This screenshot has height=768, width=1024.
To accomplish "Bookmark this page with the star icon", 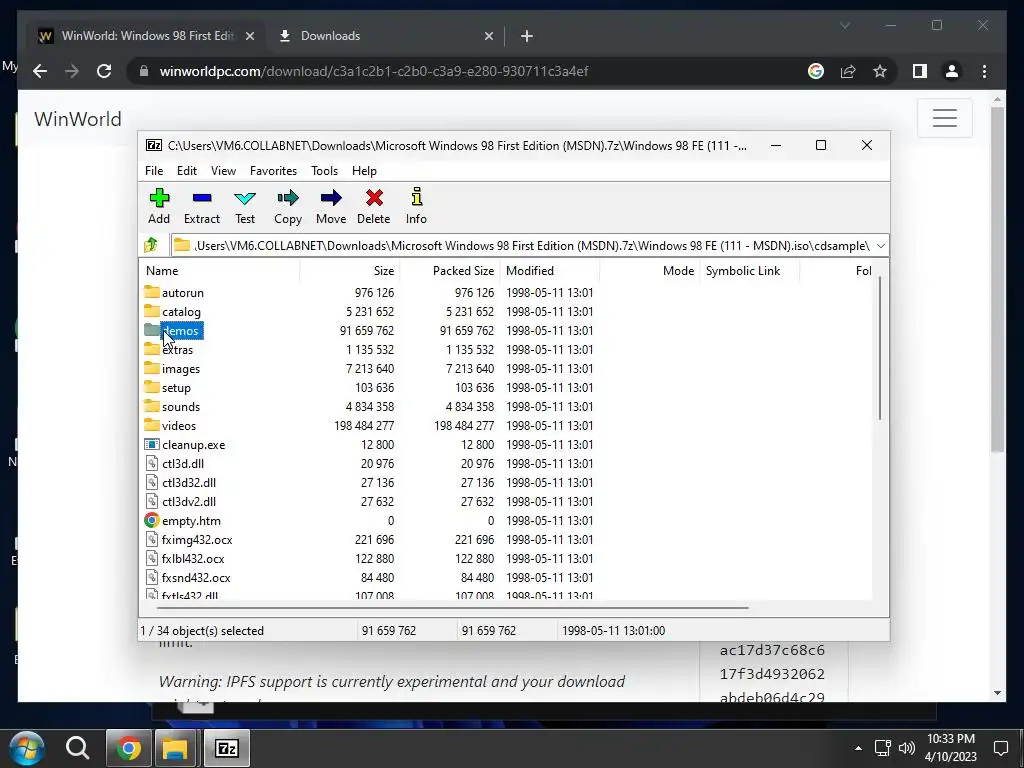I will (880, 71).
